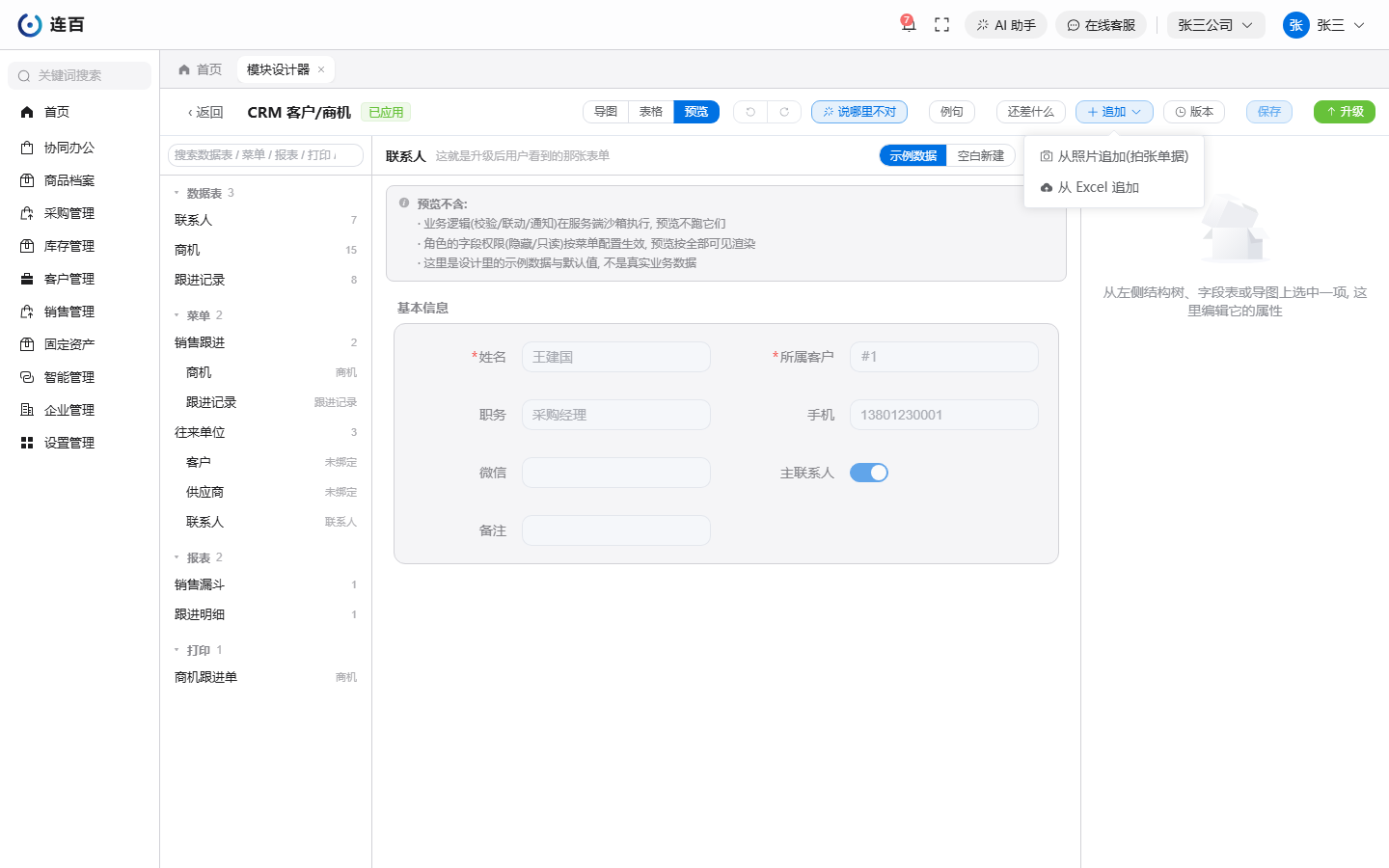Collapse the 报表 tree group

coord(177,557)
